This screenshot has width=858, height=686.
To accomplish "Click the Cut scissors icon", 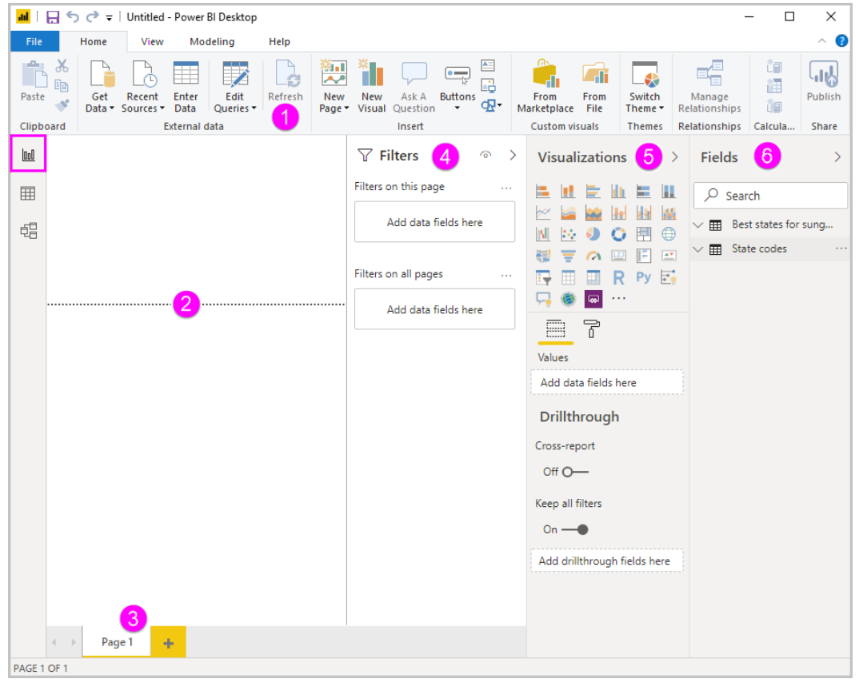I will pos(62,66).
